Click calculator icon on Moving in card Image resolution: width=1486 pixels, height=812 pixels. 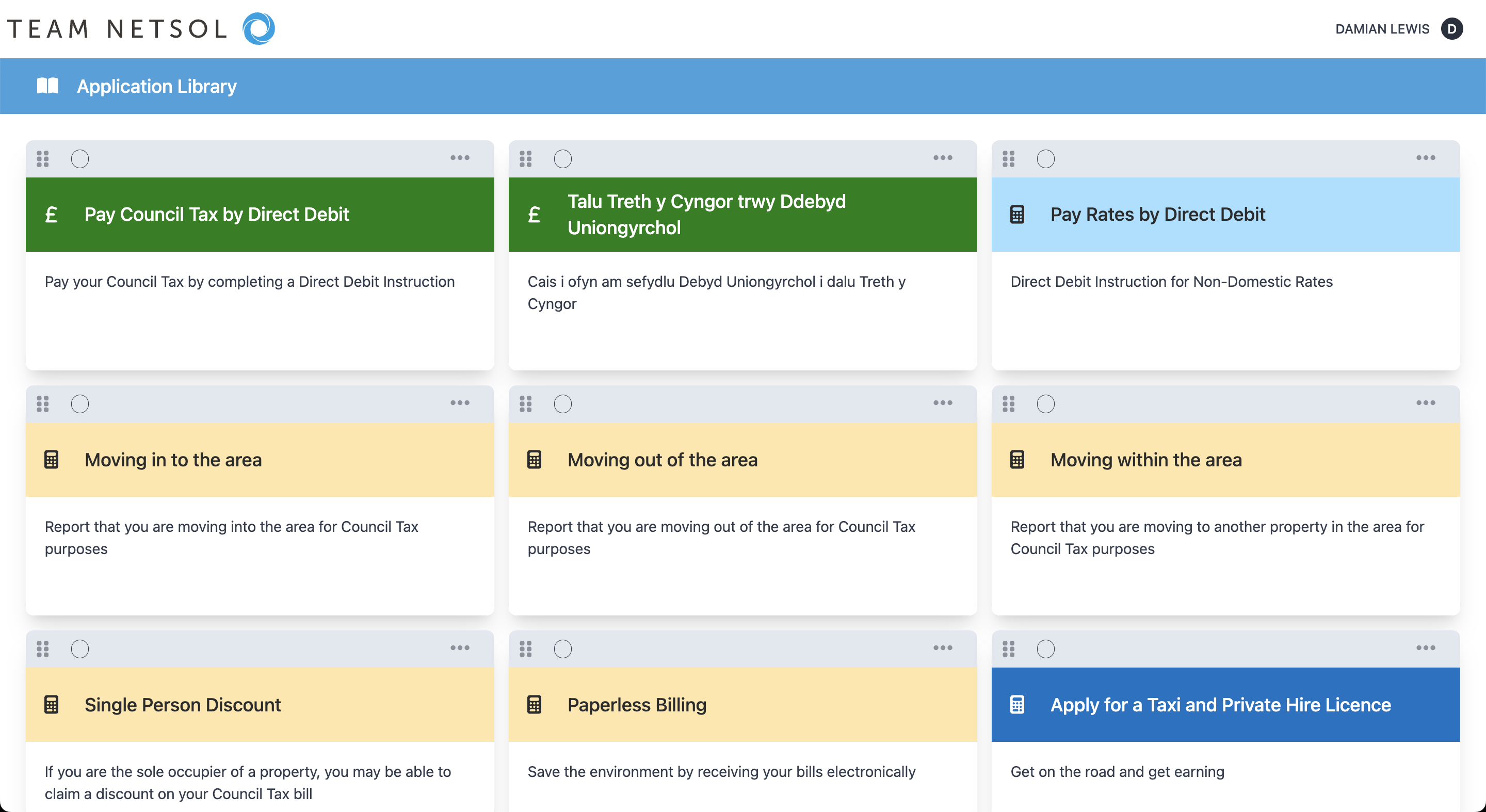click(52, 460)
